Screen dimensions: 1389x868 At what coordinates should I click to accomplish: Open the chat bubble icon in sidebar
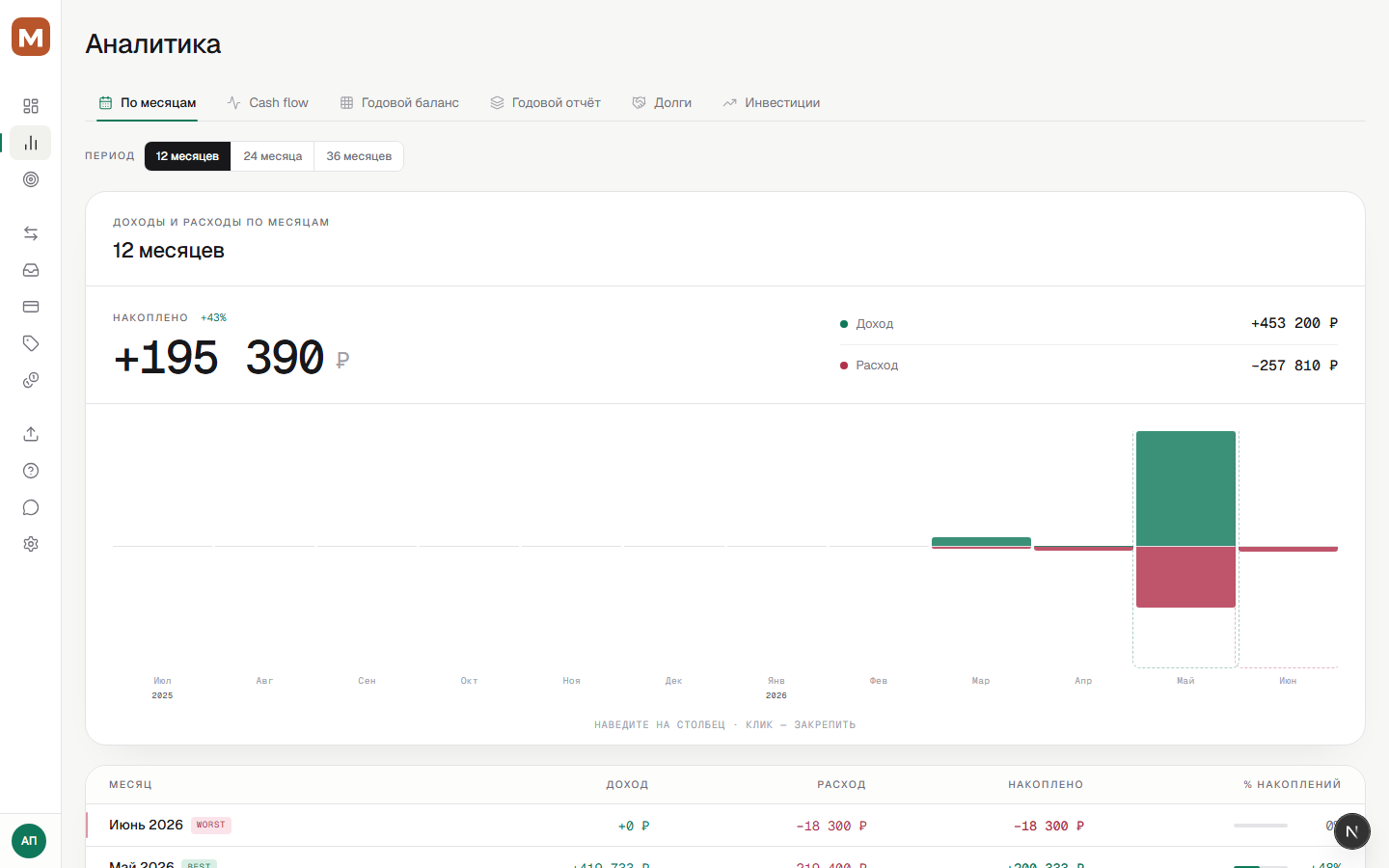tap(31, 507)
